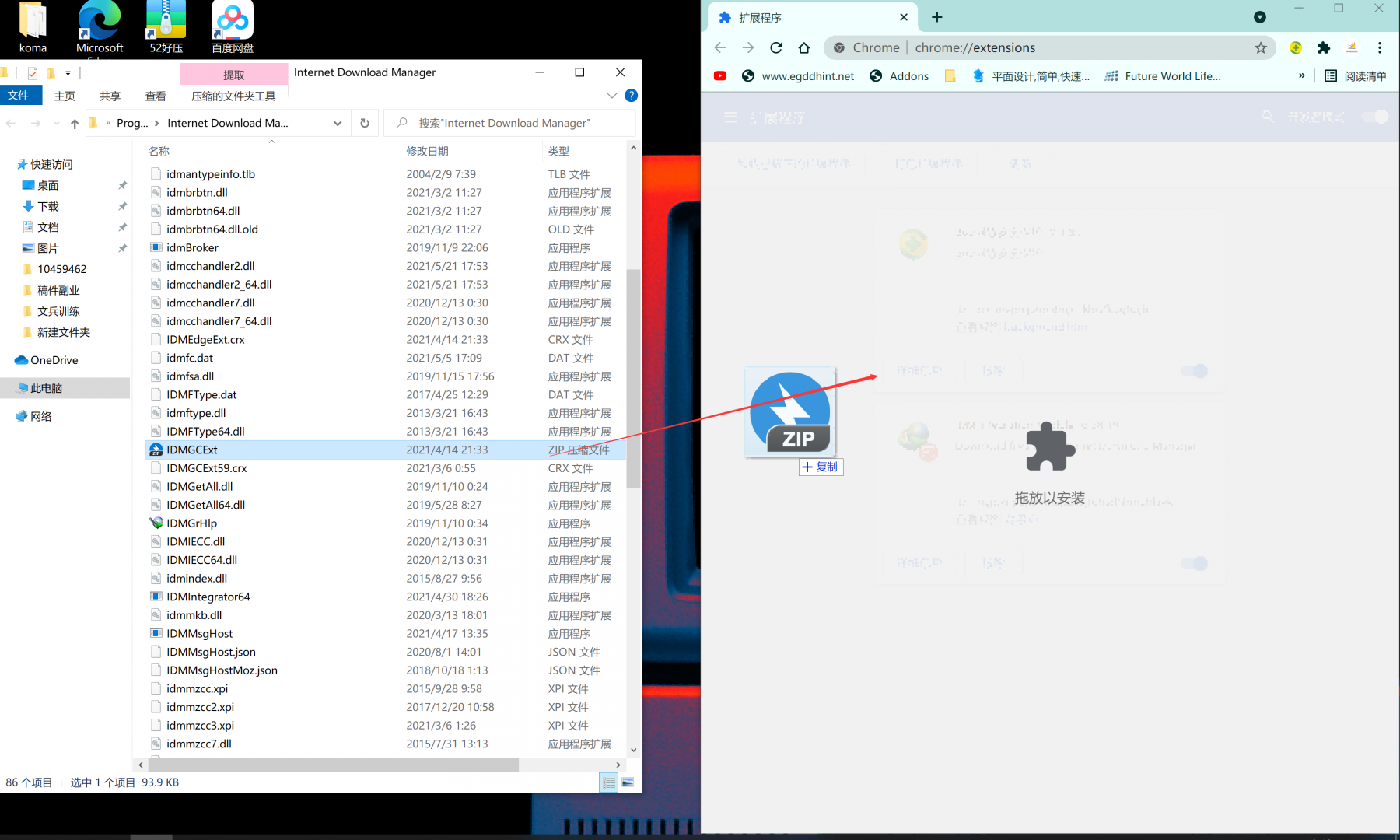Viewport: 1400px width, 840px height.
Task: Click Chrome's reload page icon
Action: [776, 47]
